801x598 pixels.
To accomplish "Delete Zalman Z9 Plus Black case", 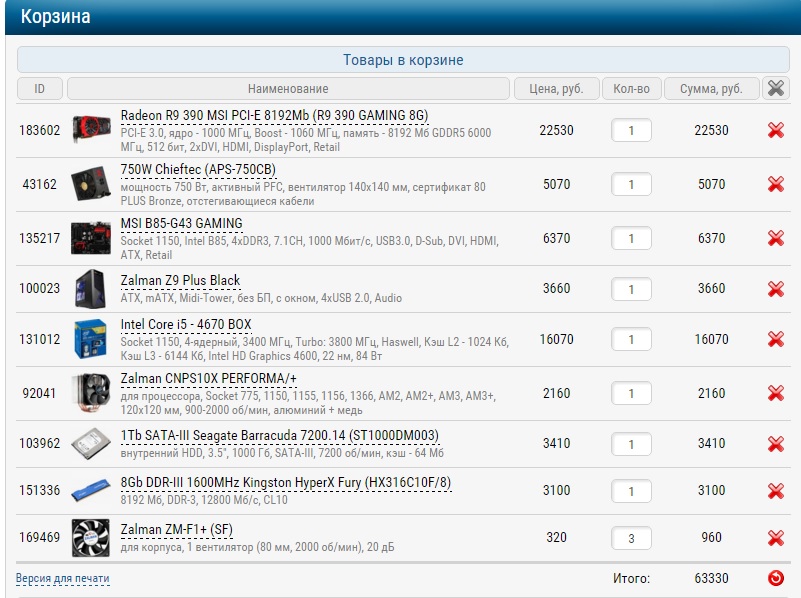I will coord(775,289).
